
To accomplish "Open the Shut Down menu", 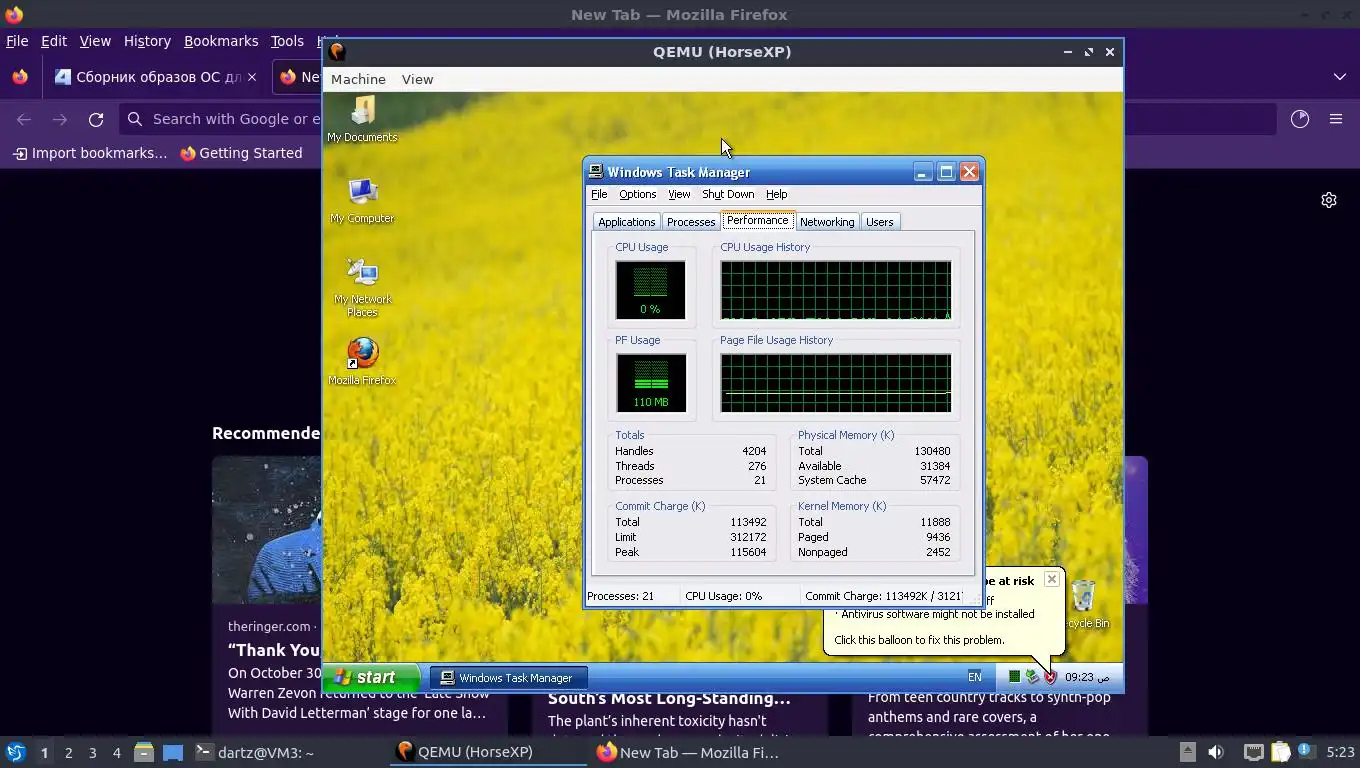I will 728,194.
